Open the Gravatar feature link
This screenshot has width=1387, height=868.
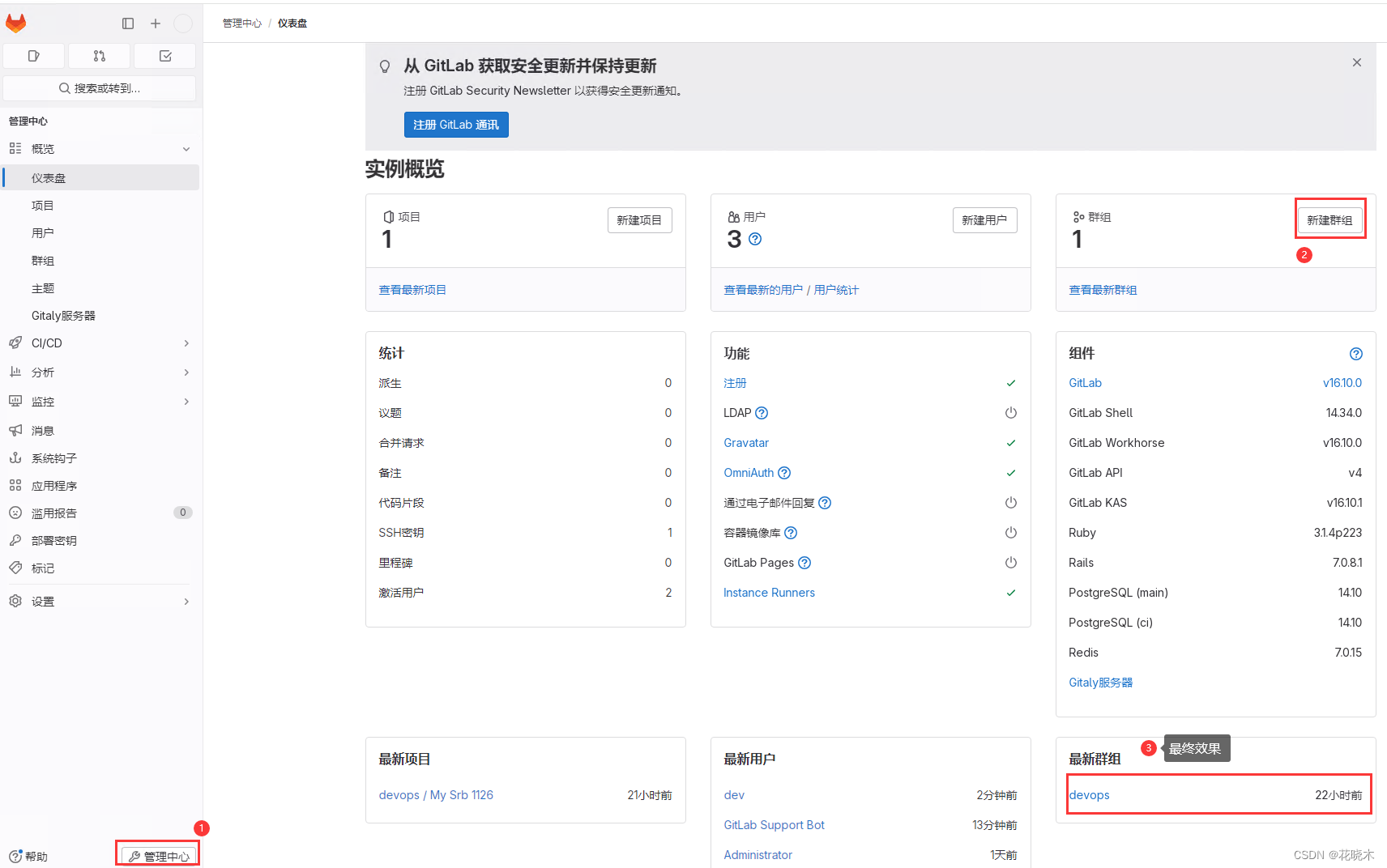746,443
